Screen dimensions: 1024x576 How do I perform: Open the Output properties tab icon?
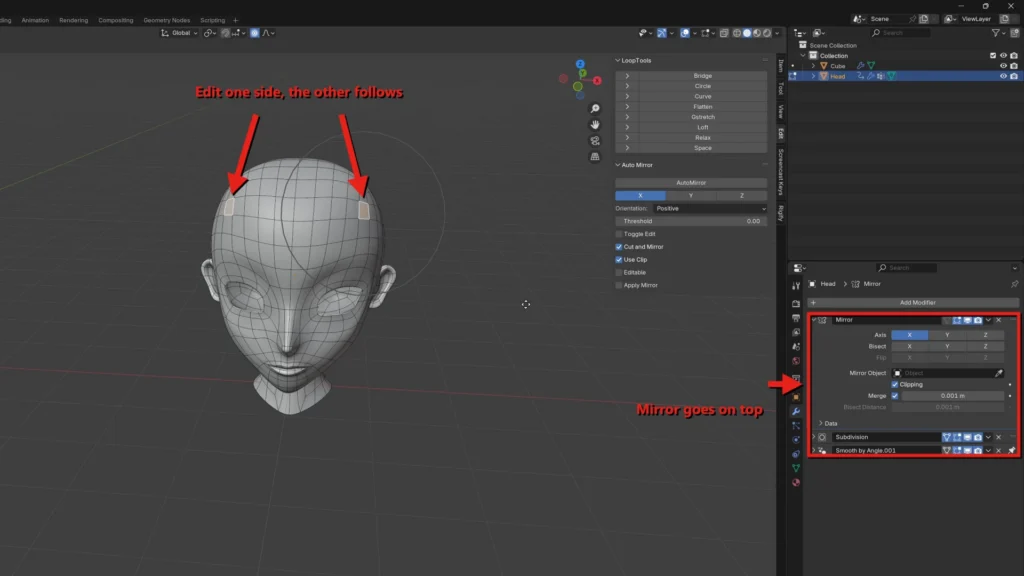tap(796, 318)
